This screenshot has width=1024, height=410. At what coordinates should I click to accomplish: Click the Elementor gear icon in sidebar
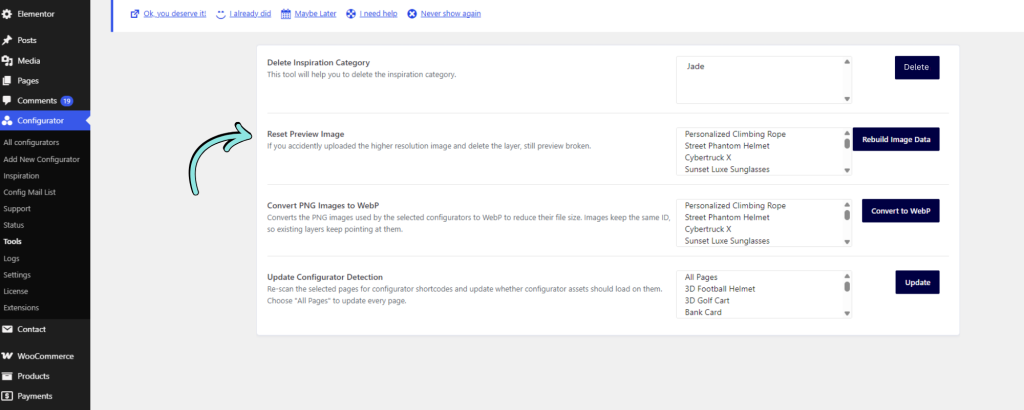point(7,14)
